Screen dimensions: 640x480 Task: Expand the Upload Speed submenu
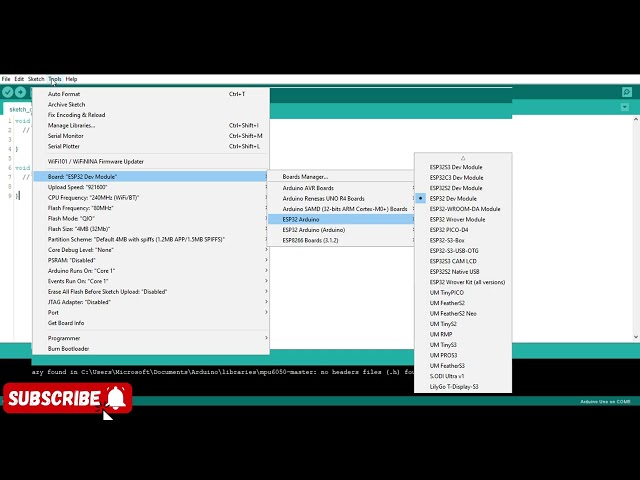[151, 187]
